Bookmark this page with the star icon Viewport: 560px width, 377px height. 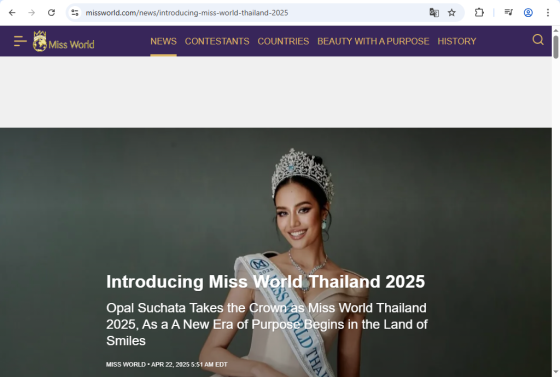(x=452, y=13)
